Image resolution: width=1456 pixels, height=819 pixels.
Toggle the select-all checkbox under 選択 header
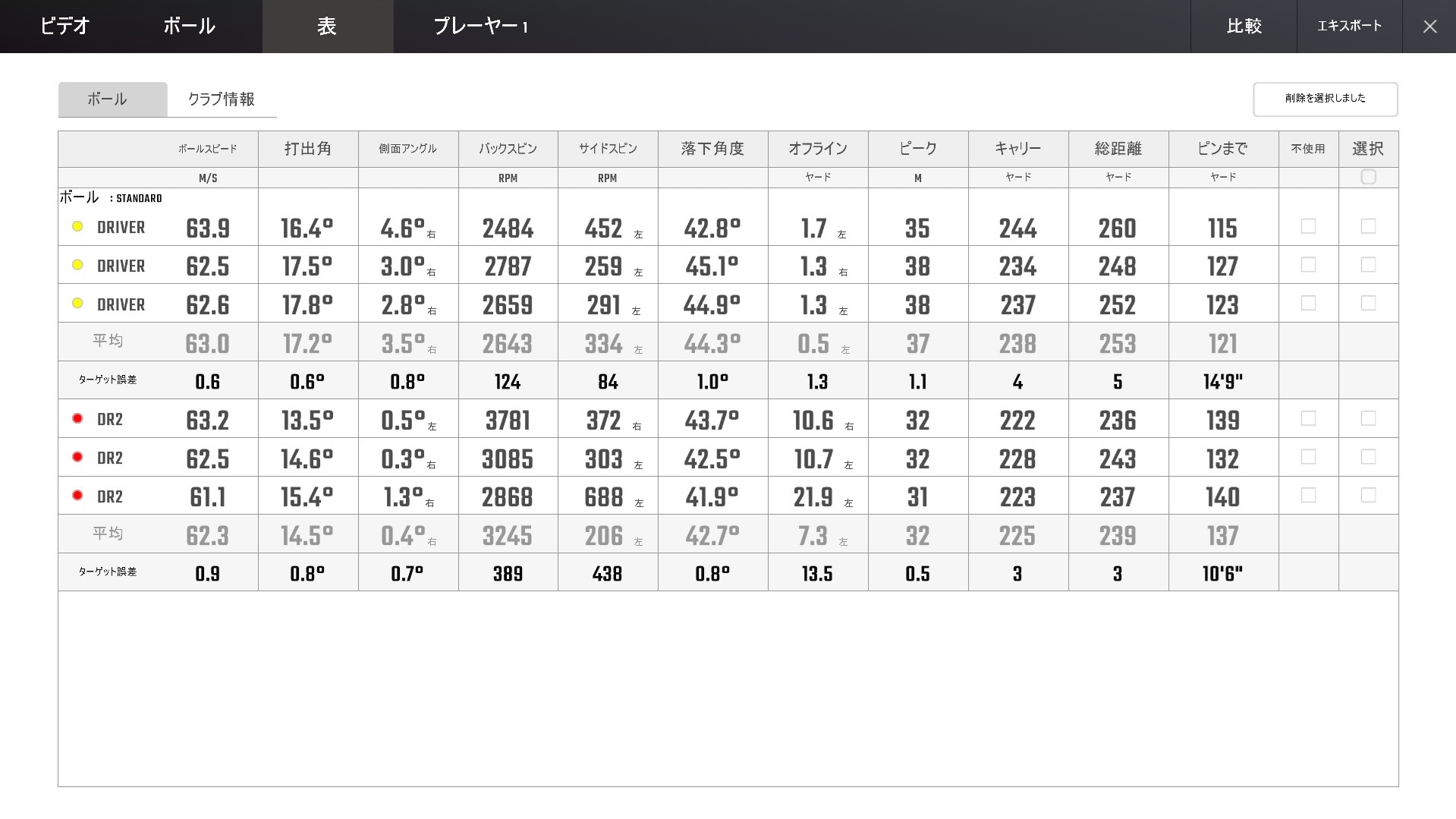point(1368,177)
